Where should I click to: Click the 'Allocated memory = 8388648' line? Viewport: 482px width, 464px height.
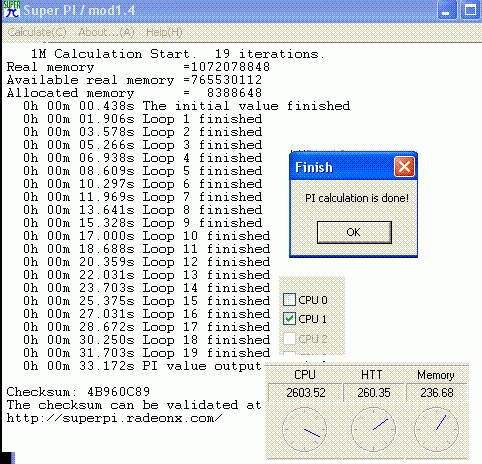tap(134, 93)
